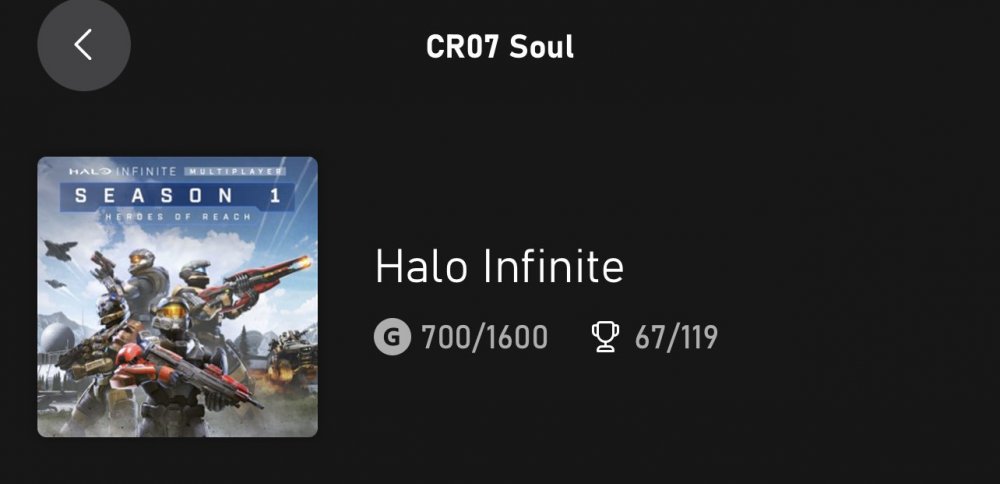Click the CR07 Soul header title

point(500,47)
